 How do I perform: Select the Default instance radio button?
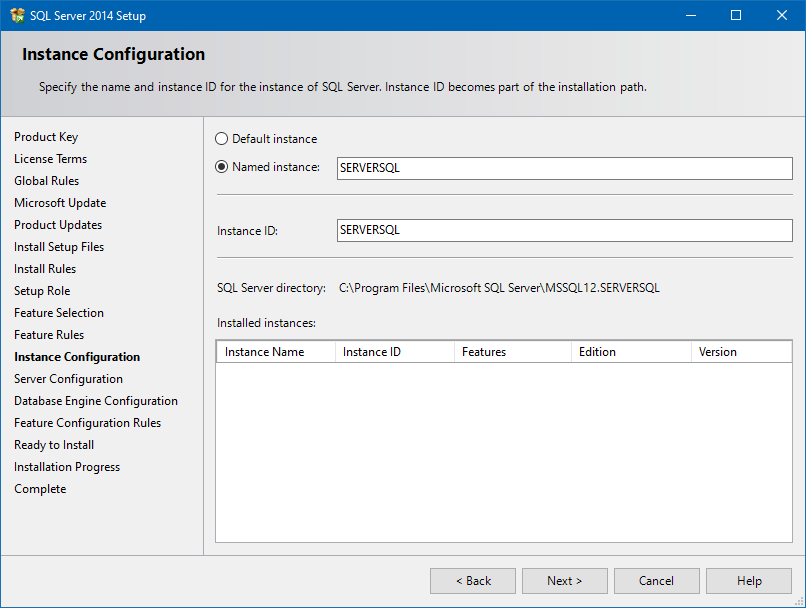(221, 139)
